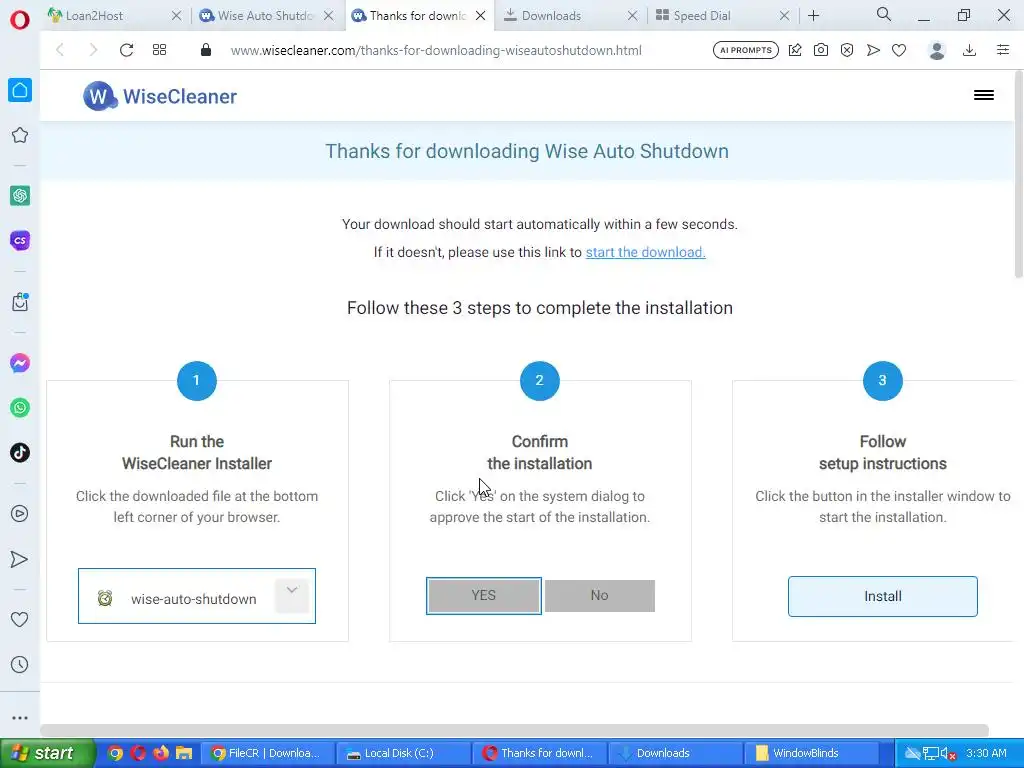Click the YES confirmation button
The width and height of the screenshot is (1024, 768).
[x=484, y=596]
